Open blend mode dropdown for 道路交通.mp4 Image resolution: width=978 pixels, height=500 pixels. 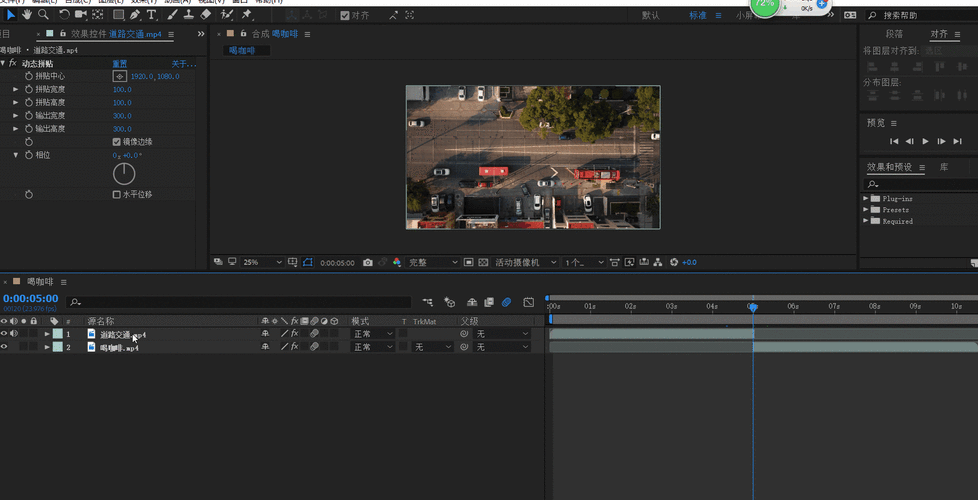[x=374, y=334]
